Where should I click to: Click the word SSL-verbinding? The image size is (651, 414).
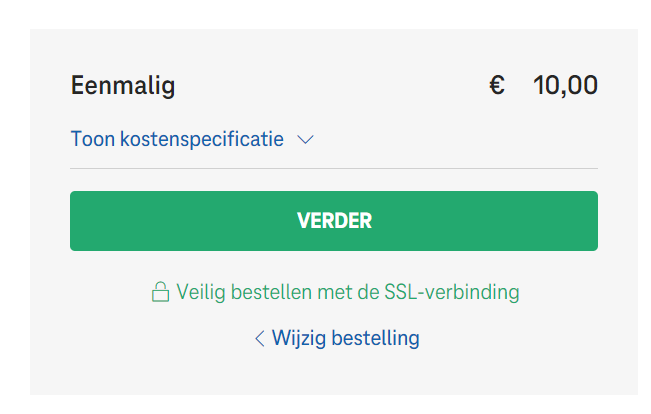452,292
